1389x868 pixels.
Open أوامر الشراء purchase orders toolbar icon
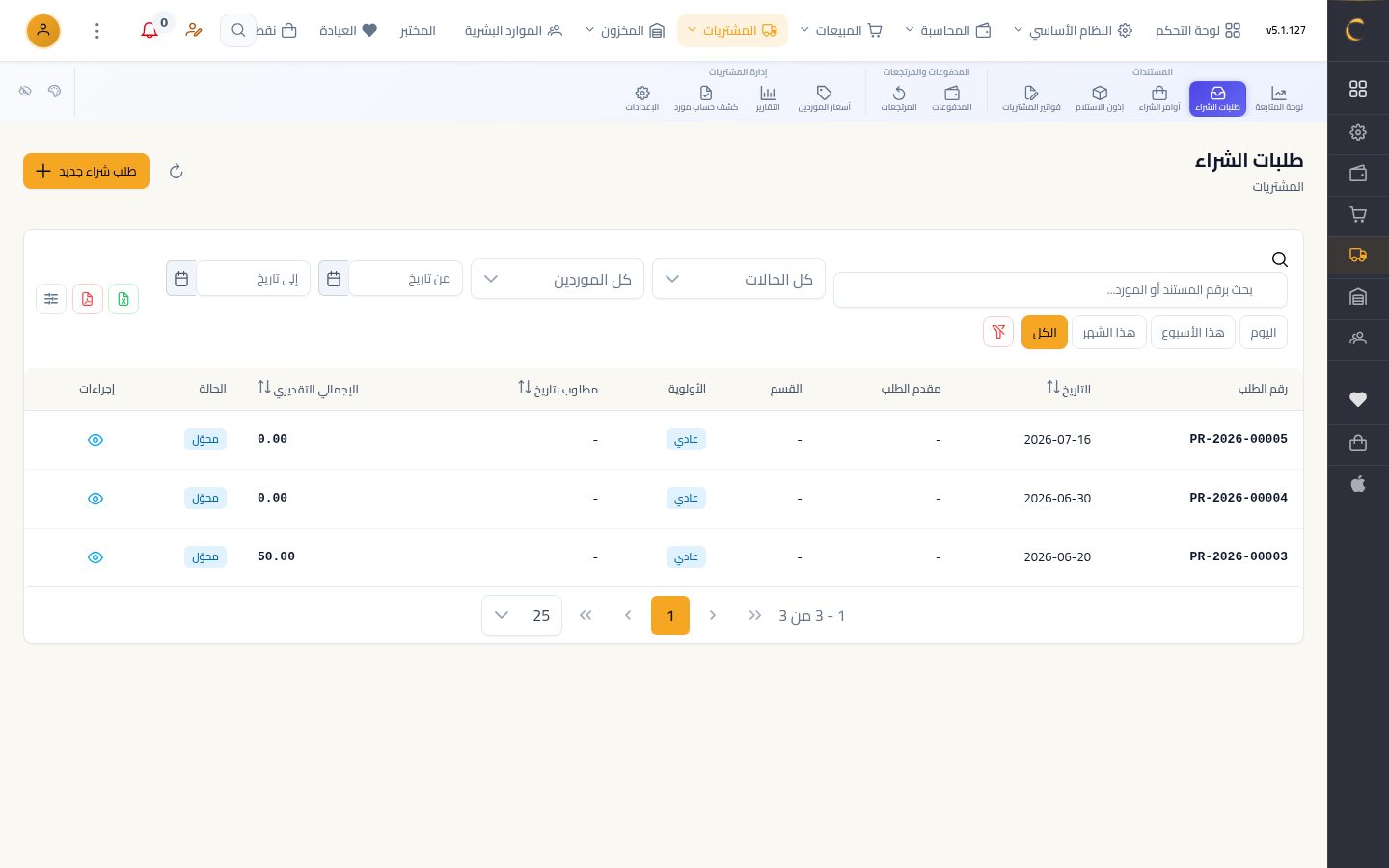point(1159,98)
